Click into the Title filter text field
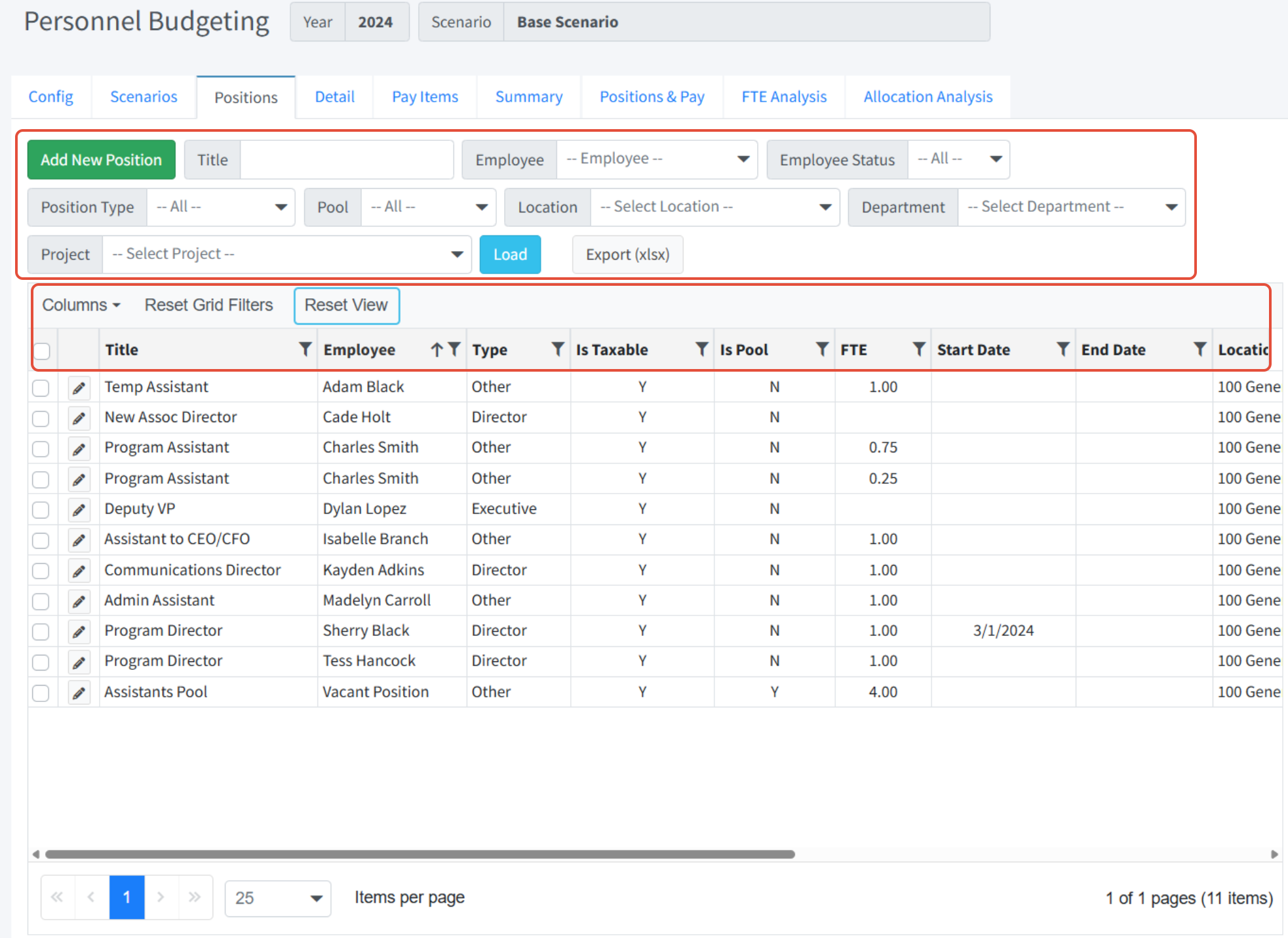Image resolution: width=1288 pixels, height=938 pixels. (346, 160)
